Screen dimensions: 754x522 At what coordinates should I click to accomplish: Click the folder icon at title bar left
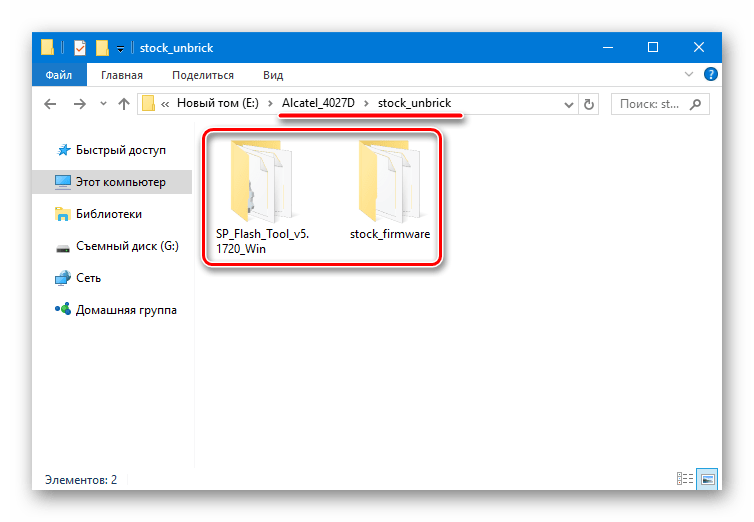(x=47, y=47)
